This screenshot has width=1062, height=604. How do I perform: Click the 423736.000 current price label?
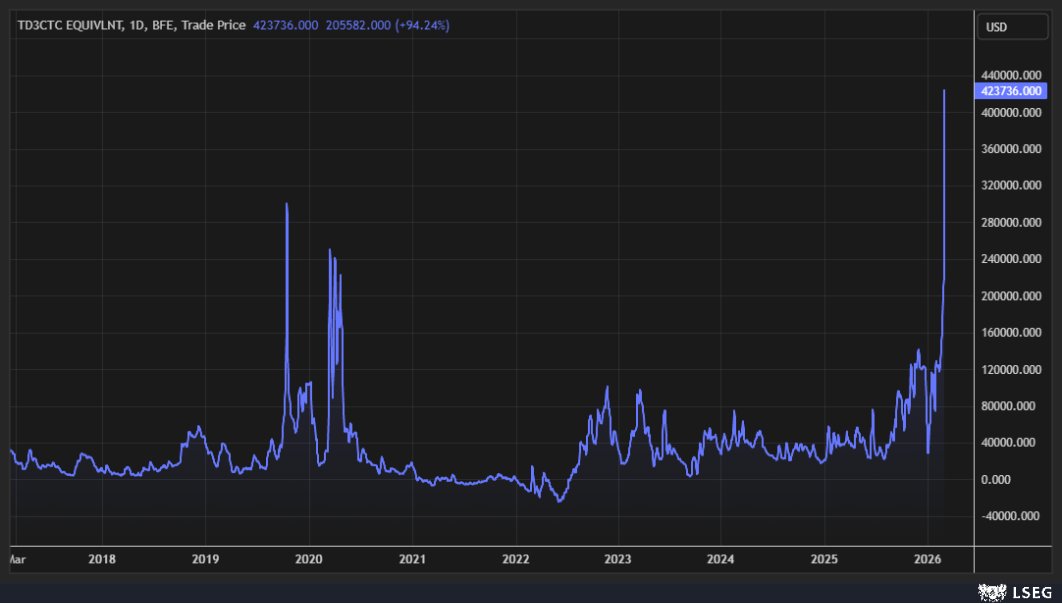click(x=1011, y=91)
